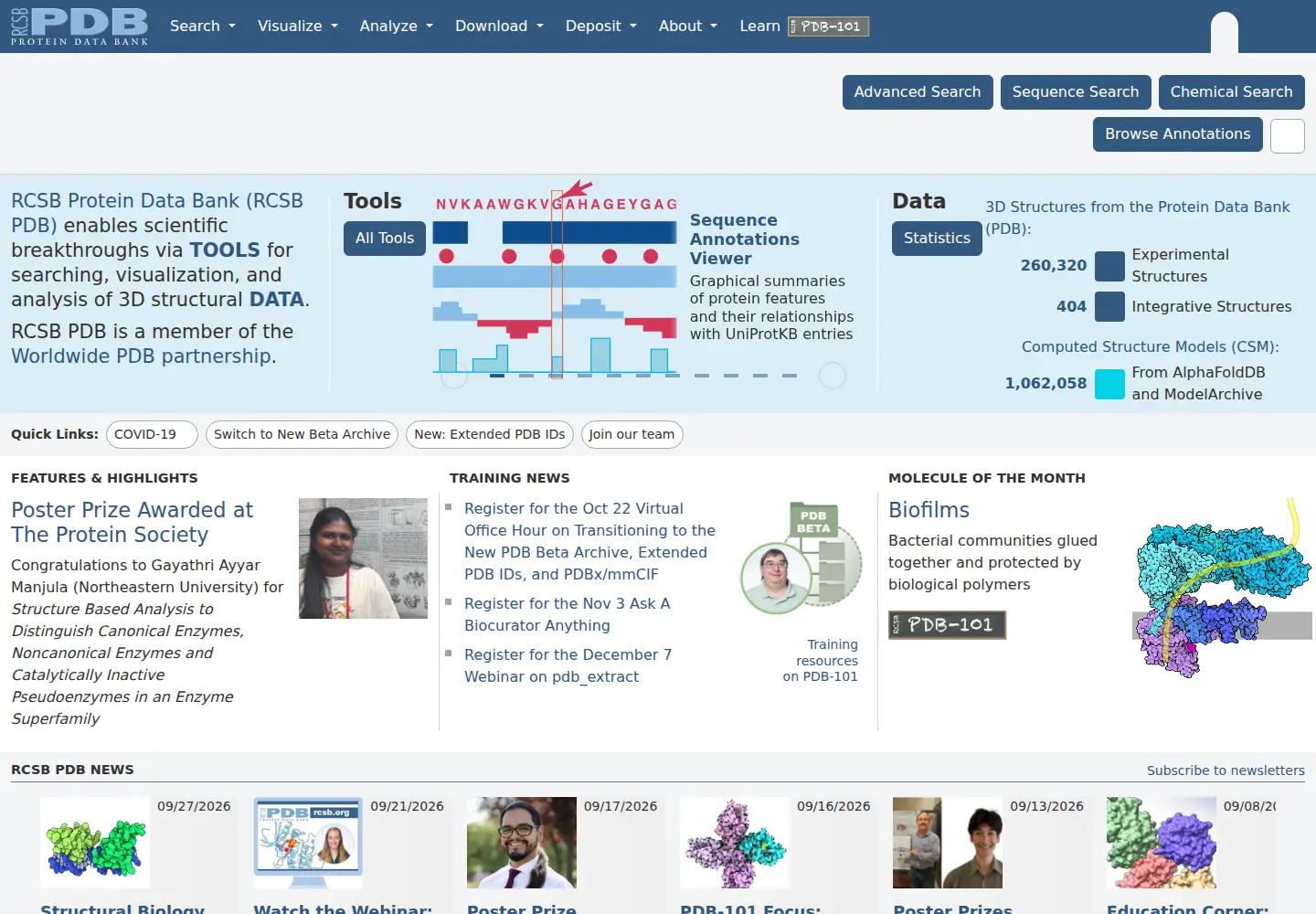Click the Sequence Search button
The height and width of the screenshot is (914, 1316).
pyautogui.click(x=1076, y=92)
